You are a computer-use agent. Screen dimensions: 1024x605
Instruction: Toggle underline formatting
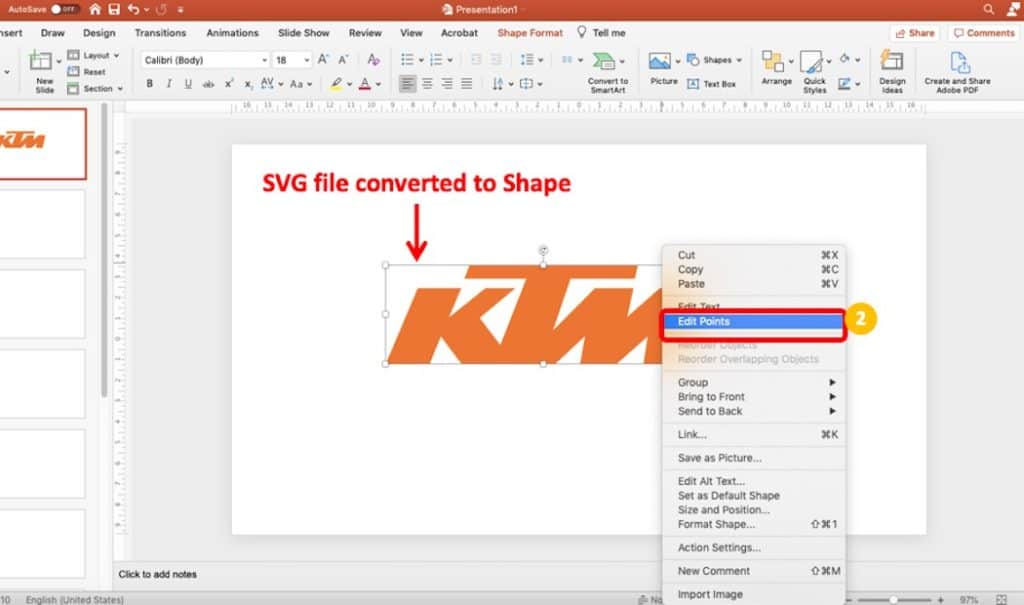coord(188,84)
